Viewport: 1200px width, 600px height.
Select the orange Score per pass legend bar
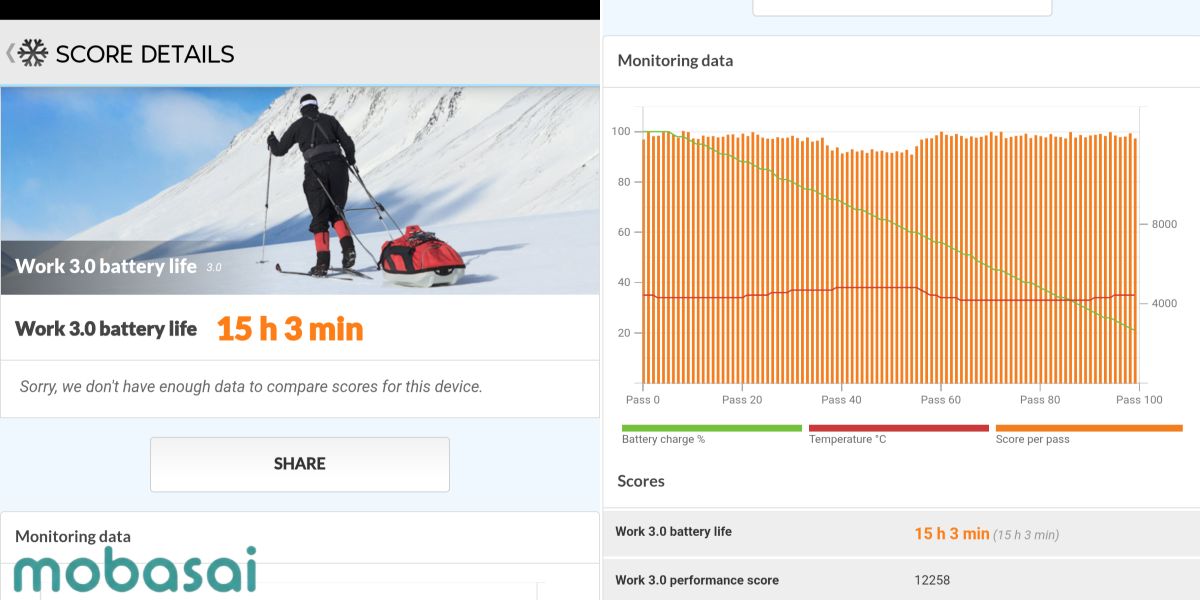[1088, 428]
